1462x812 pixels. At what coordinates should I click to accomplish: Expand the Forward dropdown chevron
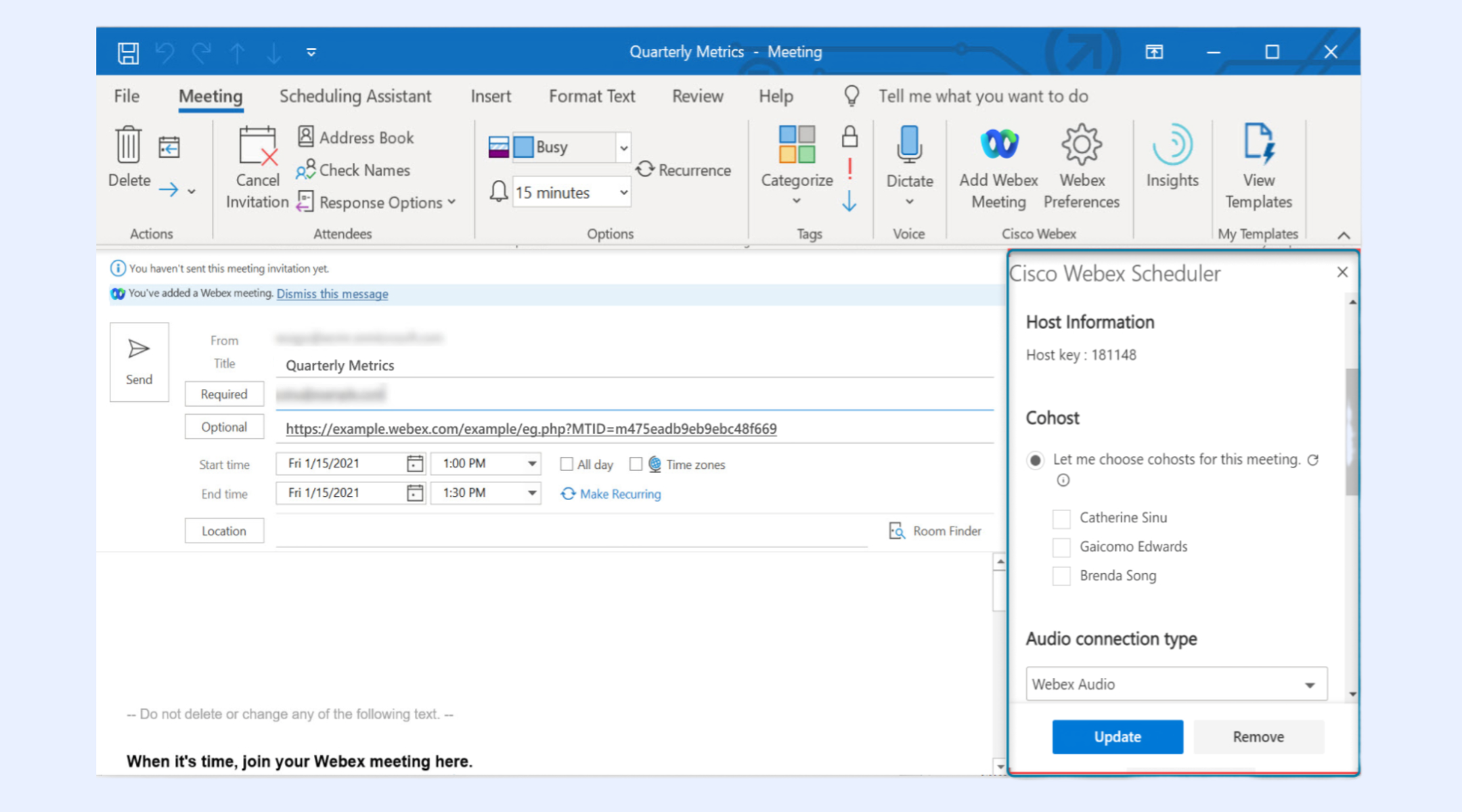click(192, 191)
